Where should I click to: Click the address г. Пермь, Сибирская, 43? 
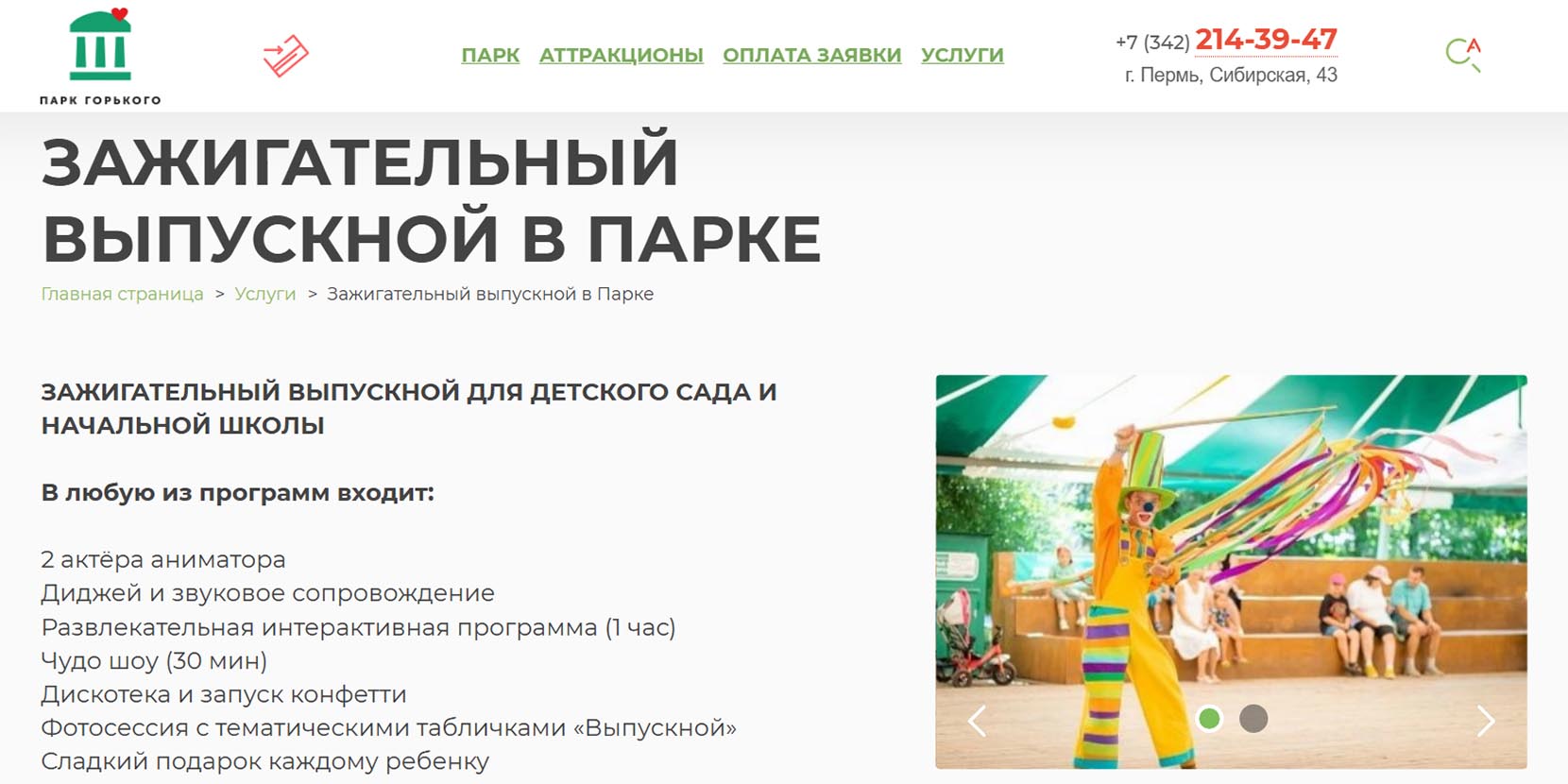tap(1231, 76)
